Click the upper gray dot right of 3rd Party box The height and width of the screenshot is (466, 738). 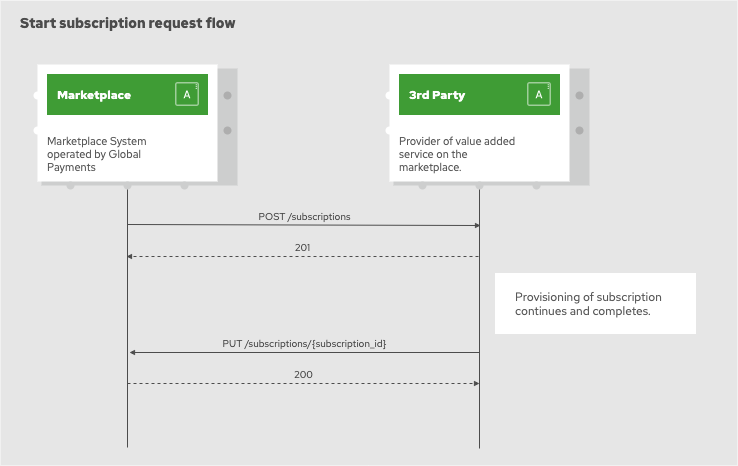coord(580,96)
